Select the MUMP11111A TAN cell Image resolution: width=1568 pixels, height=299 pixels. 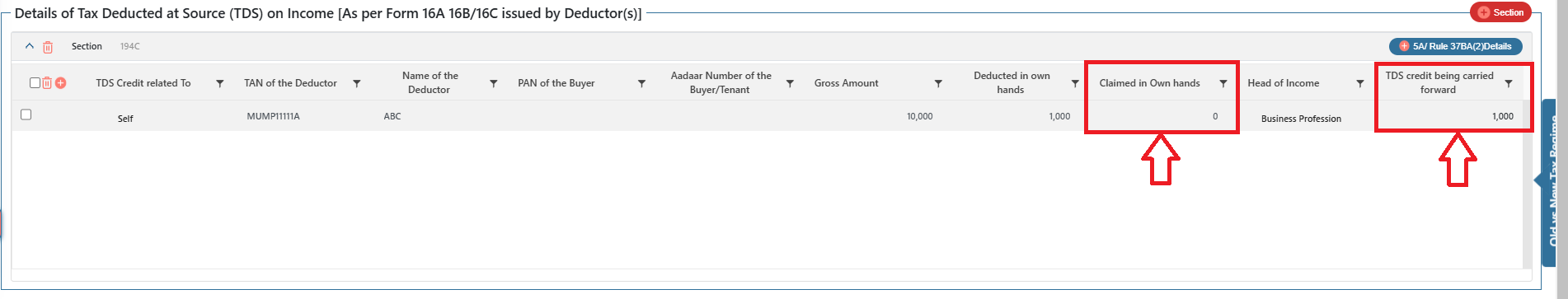tap(273, 116)
